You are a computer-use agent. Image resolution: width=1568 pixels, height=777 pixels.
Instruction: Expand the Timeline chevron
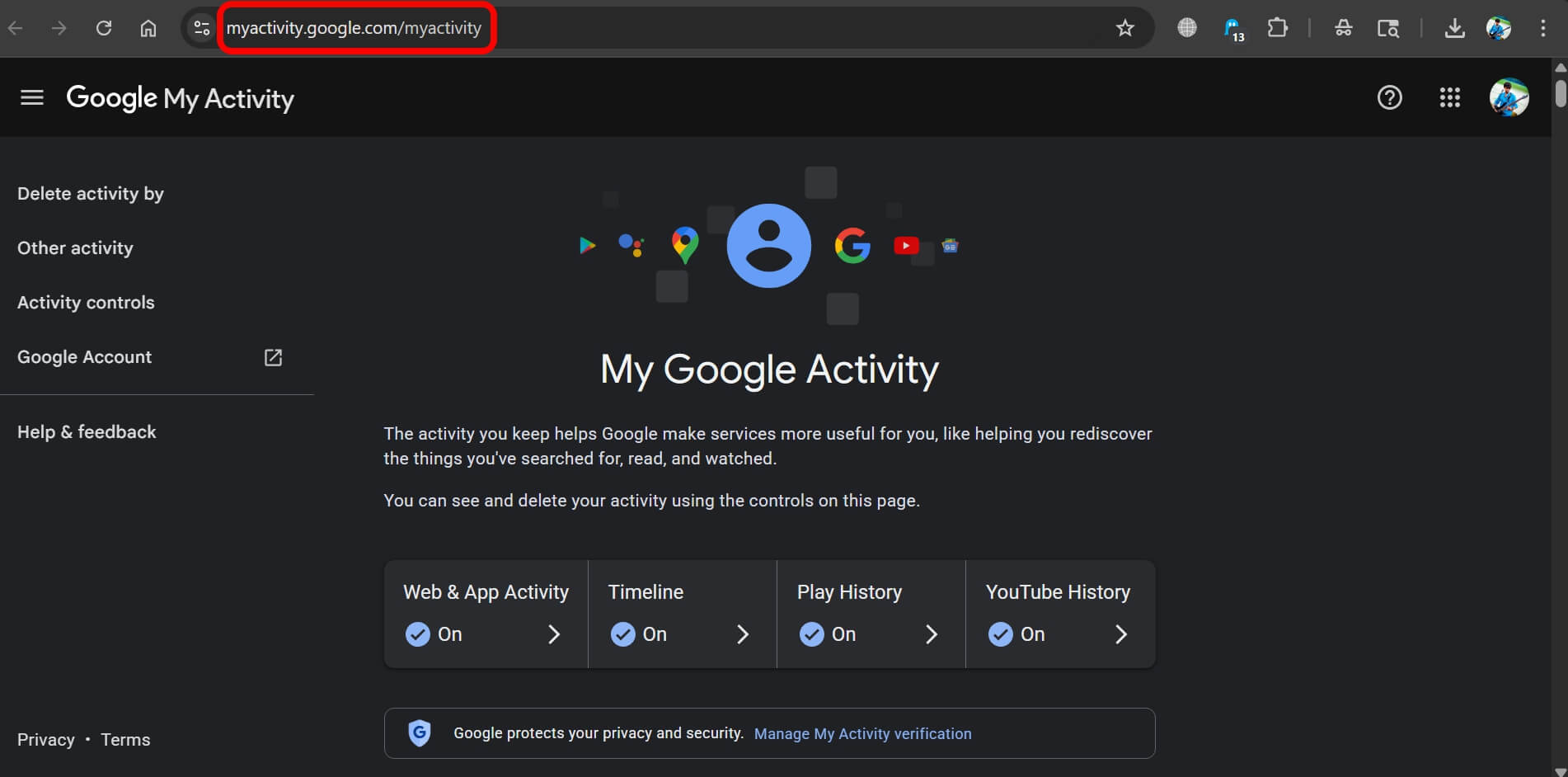[x=743, y=634]
